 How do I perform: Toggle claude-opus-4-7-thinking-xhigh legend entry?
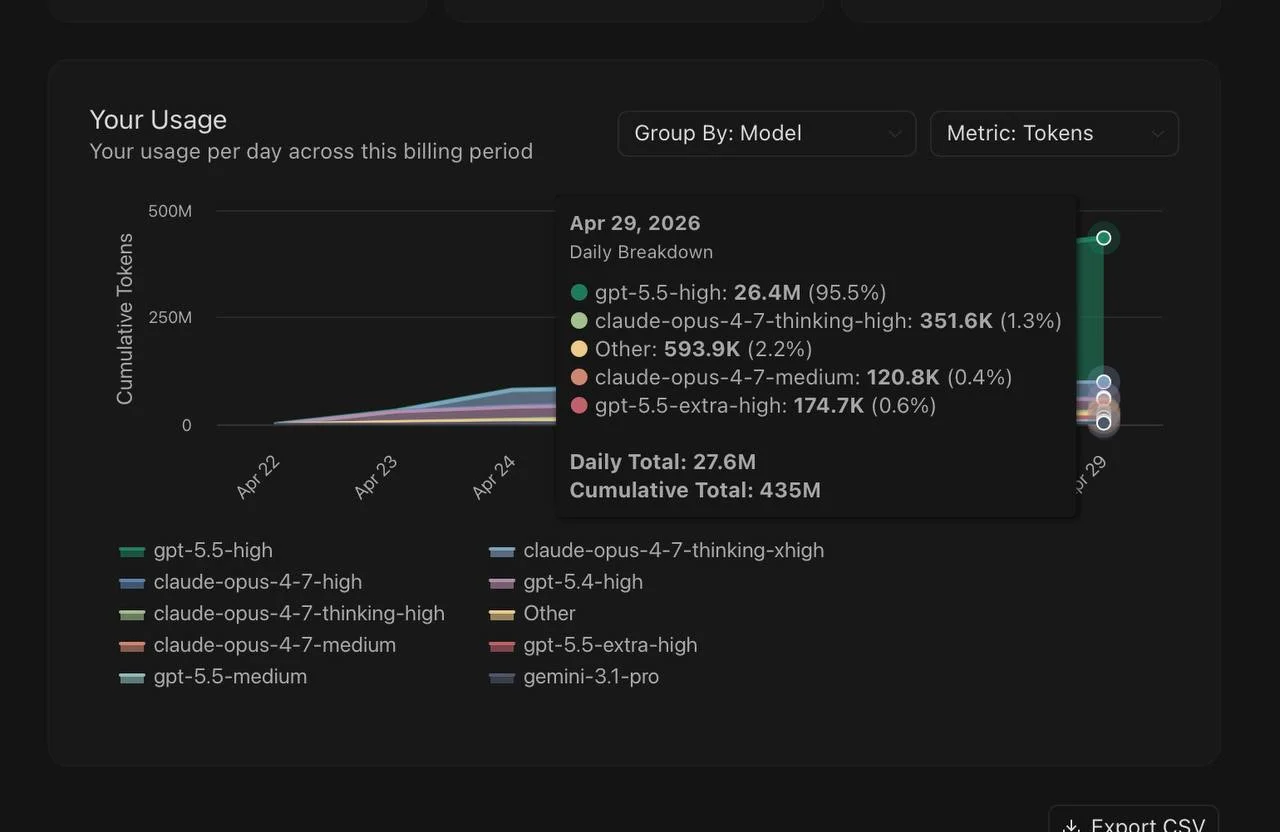tap(656, 550)
